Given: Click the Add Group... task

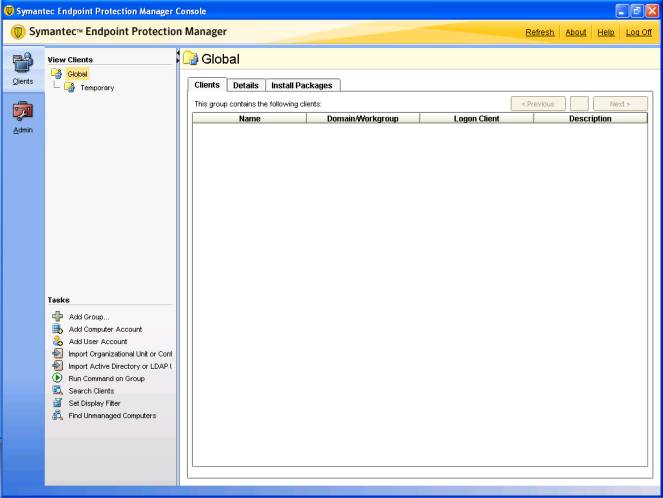Looking at the screenshot, I should coord(88,317).
